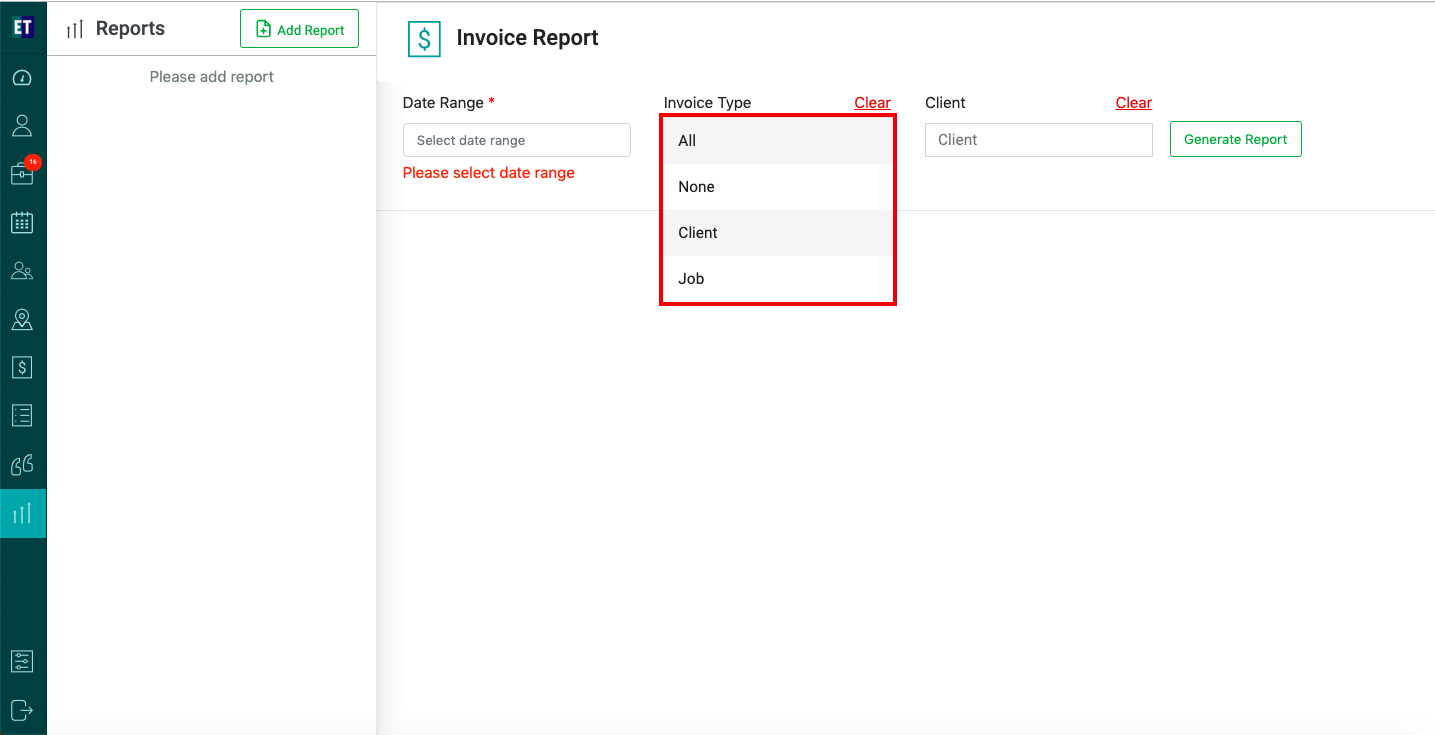Click the Invoice Report title text

click(x=527, y=38)
